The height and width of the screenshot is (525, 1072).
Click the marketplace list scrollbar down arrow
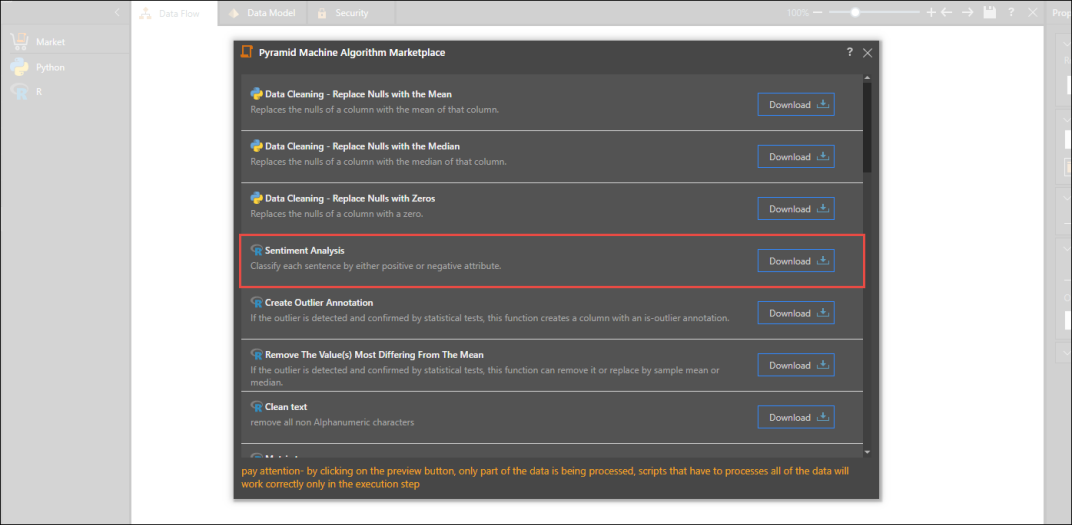click(867, 452)
